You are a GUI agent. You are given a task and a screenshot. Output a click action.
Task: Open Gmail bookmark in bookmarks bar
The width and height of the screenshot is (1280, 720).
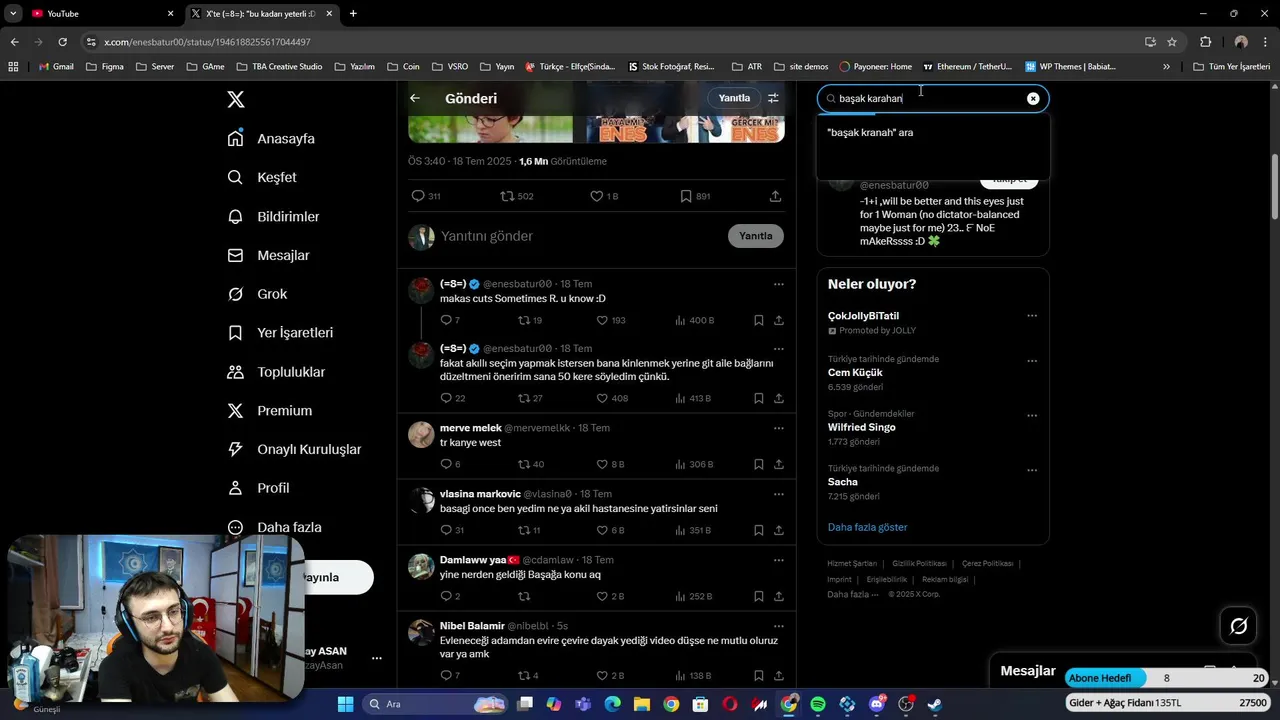pyautogui.click(x=56, y=67)
